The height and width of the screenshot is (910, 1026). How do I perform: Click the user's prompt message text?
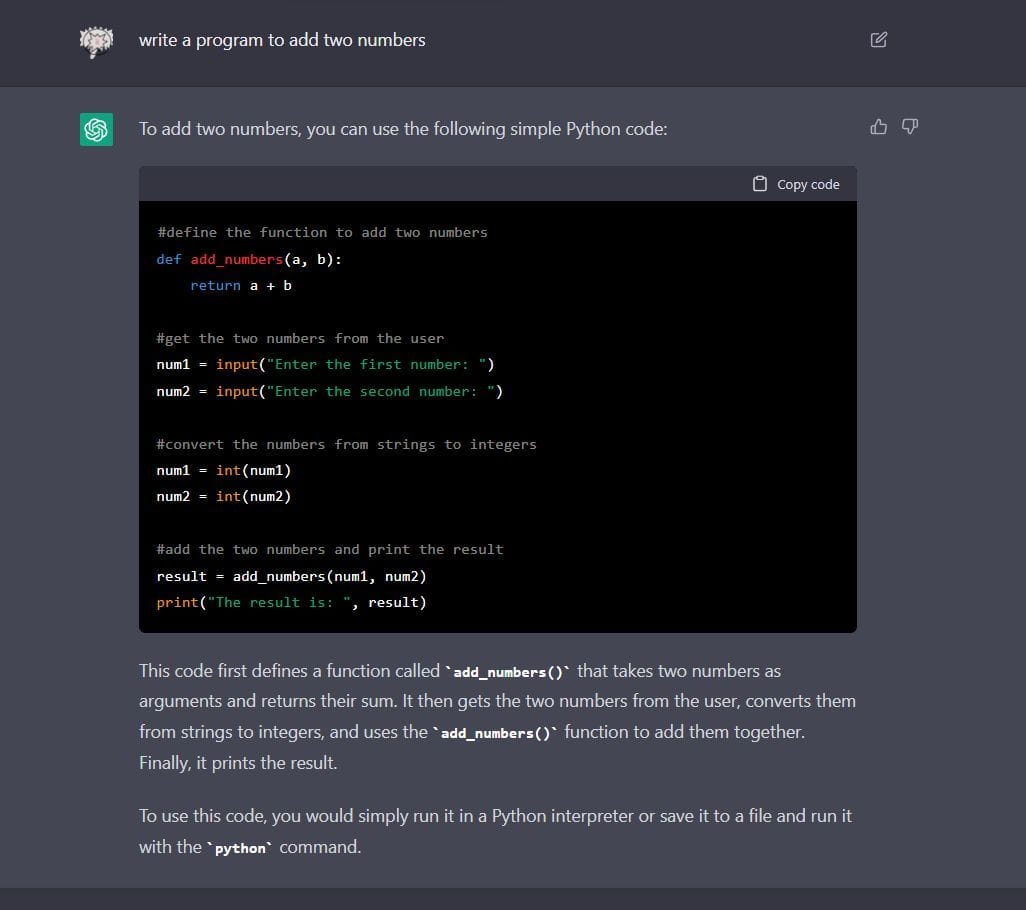pos(282,40)
